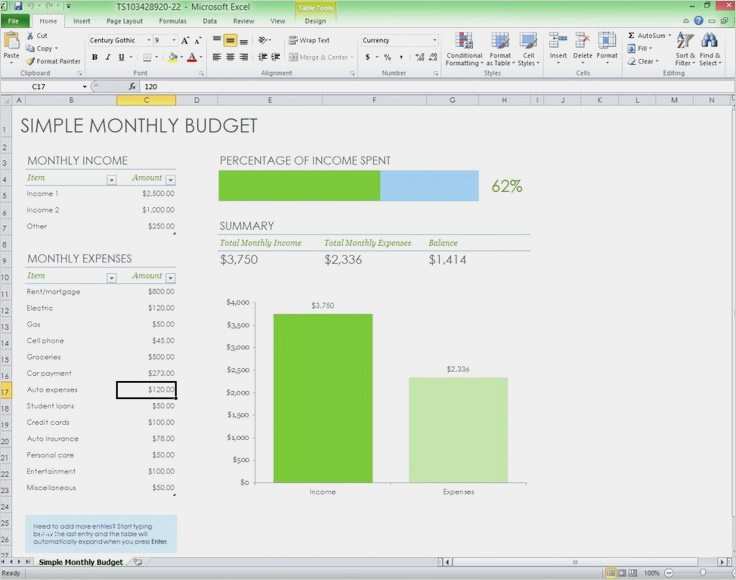Open the Monthly Income Item filter dropdown
736x580 pixels.
click(111, 180)
